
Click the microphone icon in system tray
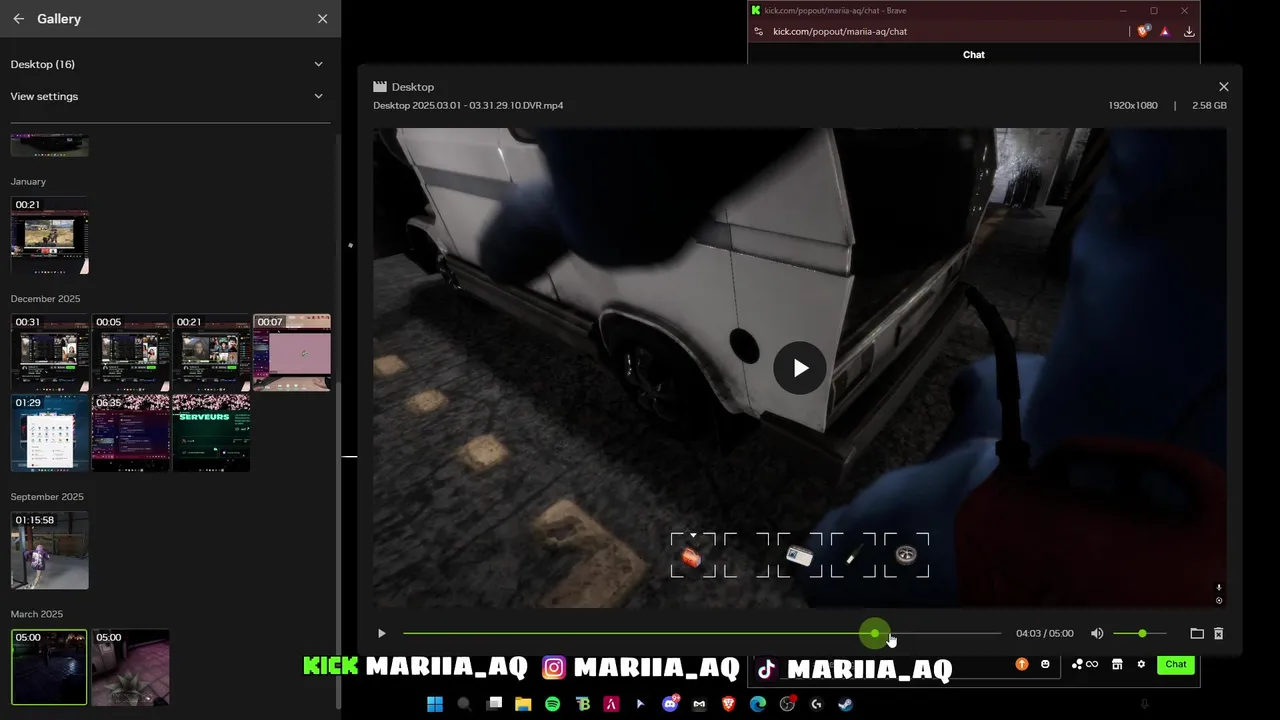tap(1145, 704)
